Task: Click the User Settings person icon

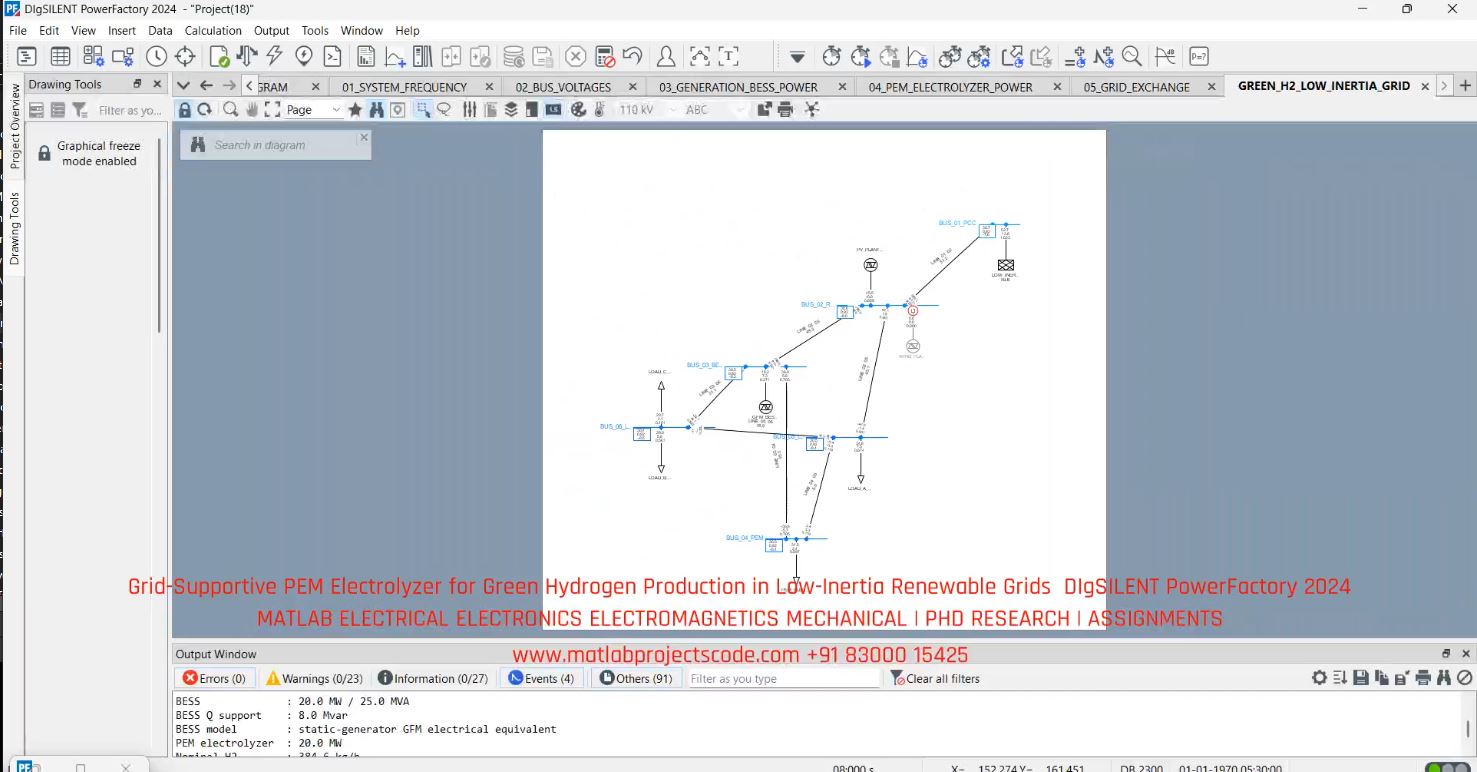Action: 665,56
